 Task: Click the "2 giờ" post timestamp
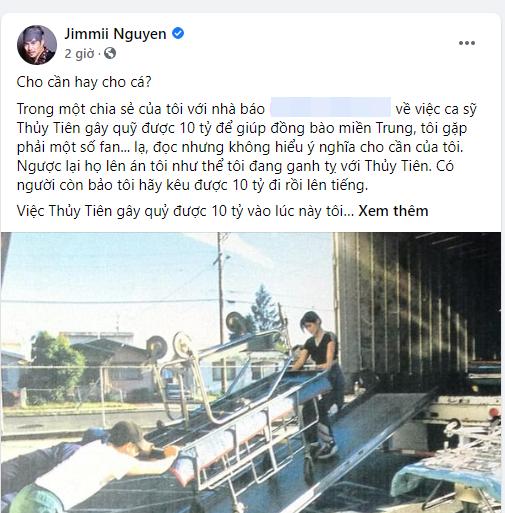click(79, 53)
